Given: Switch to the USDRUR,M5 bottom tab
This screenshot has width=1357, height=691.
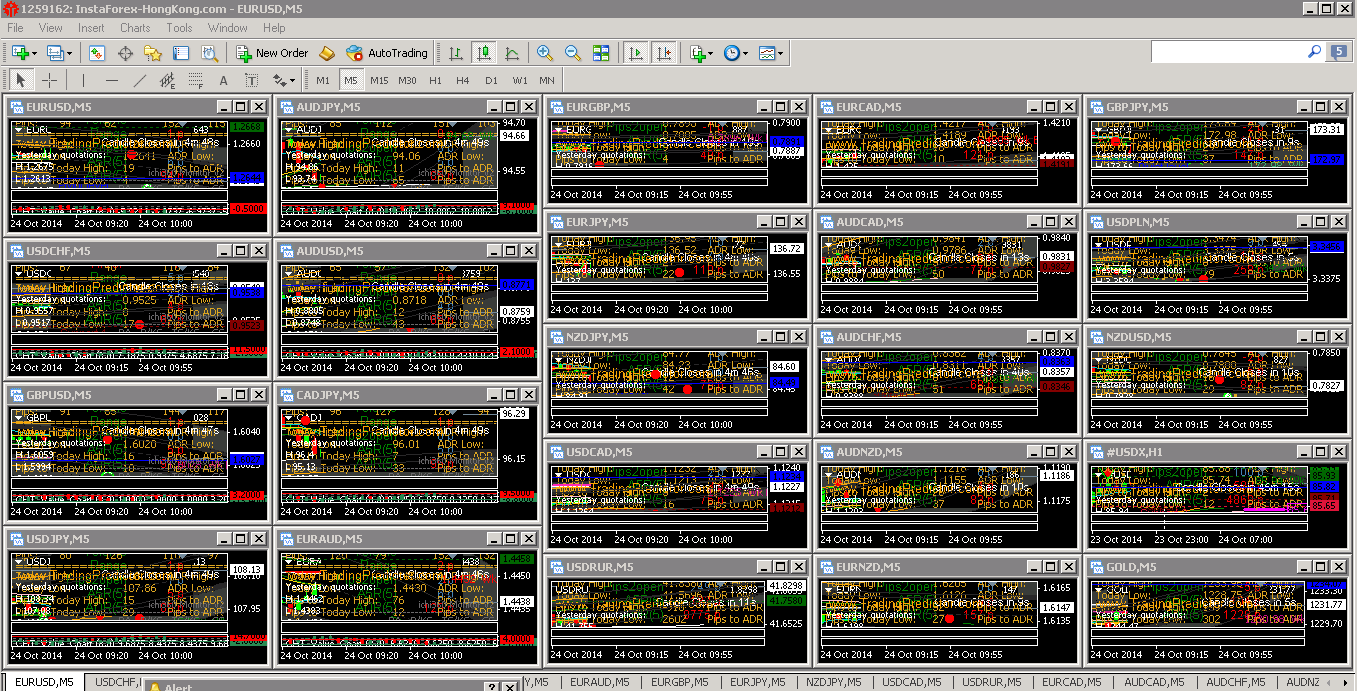Looking at the screenshot, I should coord(993,682).
